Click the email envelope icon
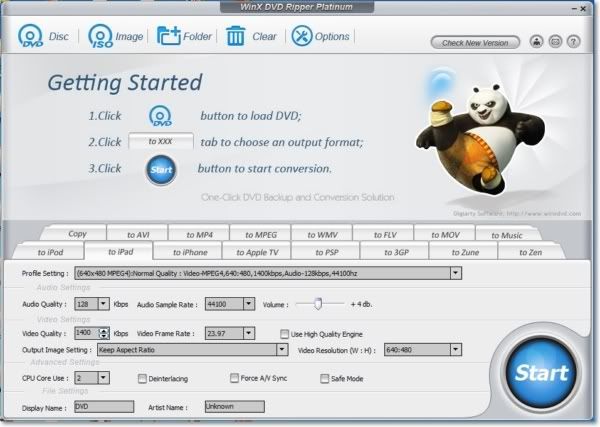 click(x=555, y=41)
